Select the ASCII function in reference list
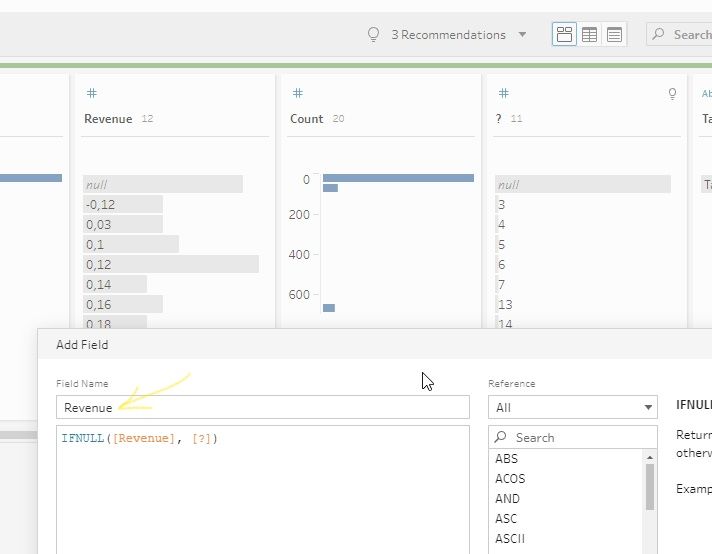712x554 pixels. [x=510, y=539]
